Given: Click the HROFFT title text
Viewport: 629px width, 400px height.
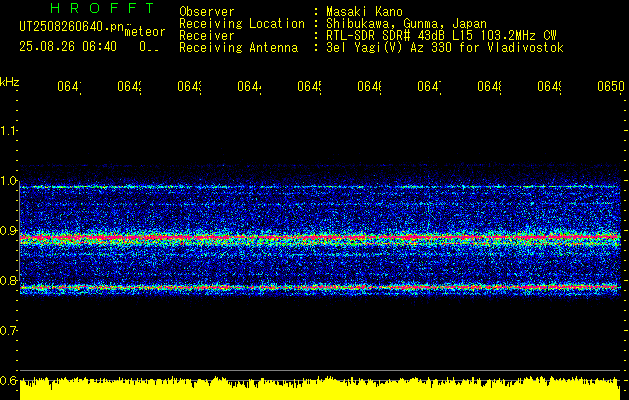Looking at the screenshot, I should coord(102,8).
